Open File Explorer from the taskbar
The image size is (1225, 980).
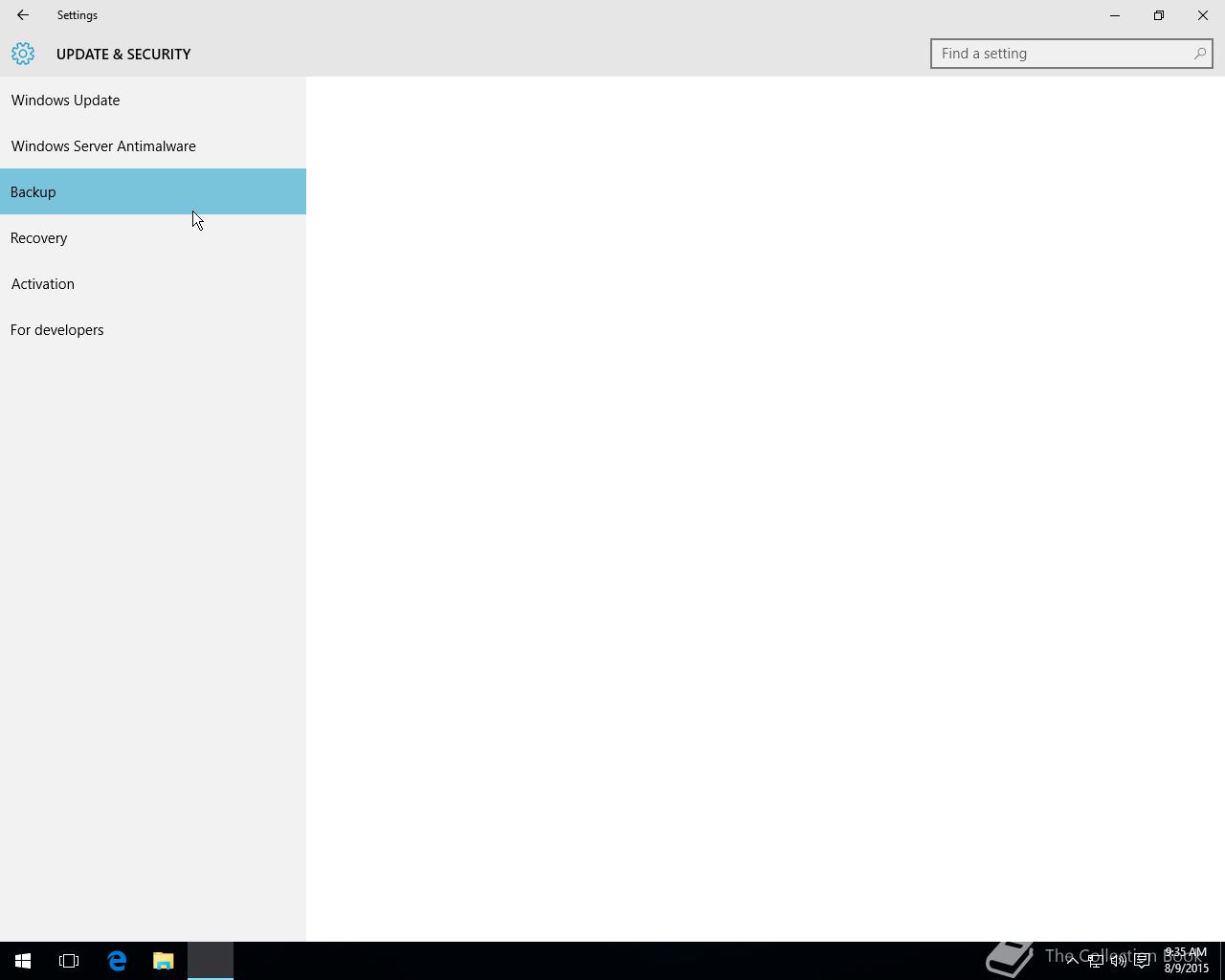point(163,961)
